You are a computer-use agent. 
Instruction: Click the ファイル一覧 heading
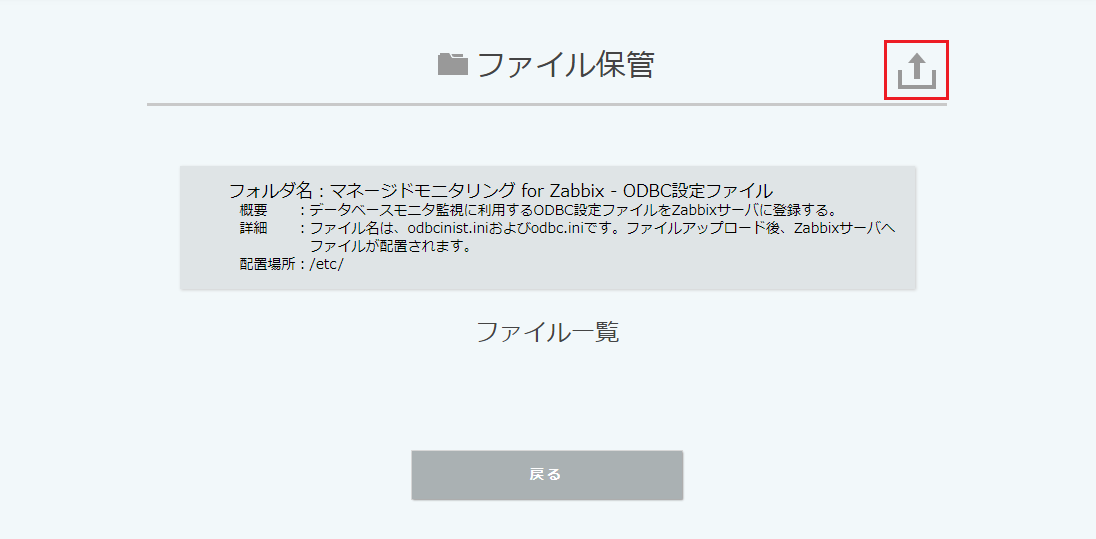(x=547, y=332)
